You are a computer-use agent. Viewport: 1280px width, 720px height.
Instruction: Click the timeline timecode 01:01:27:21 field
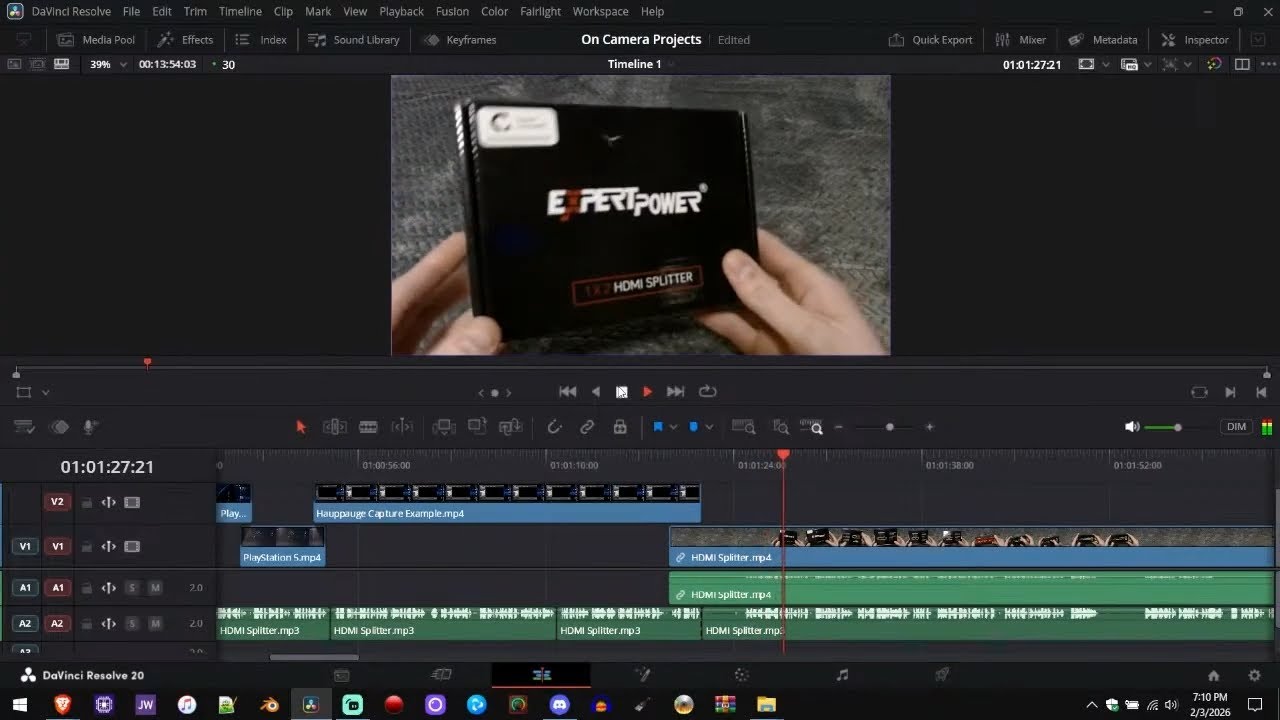point(107,467)
